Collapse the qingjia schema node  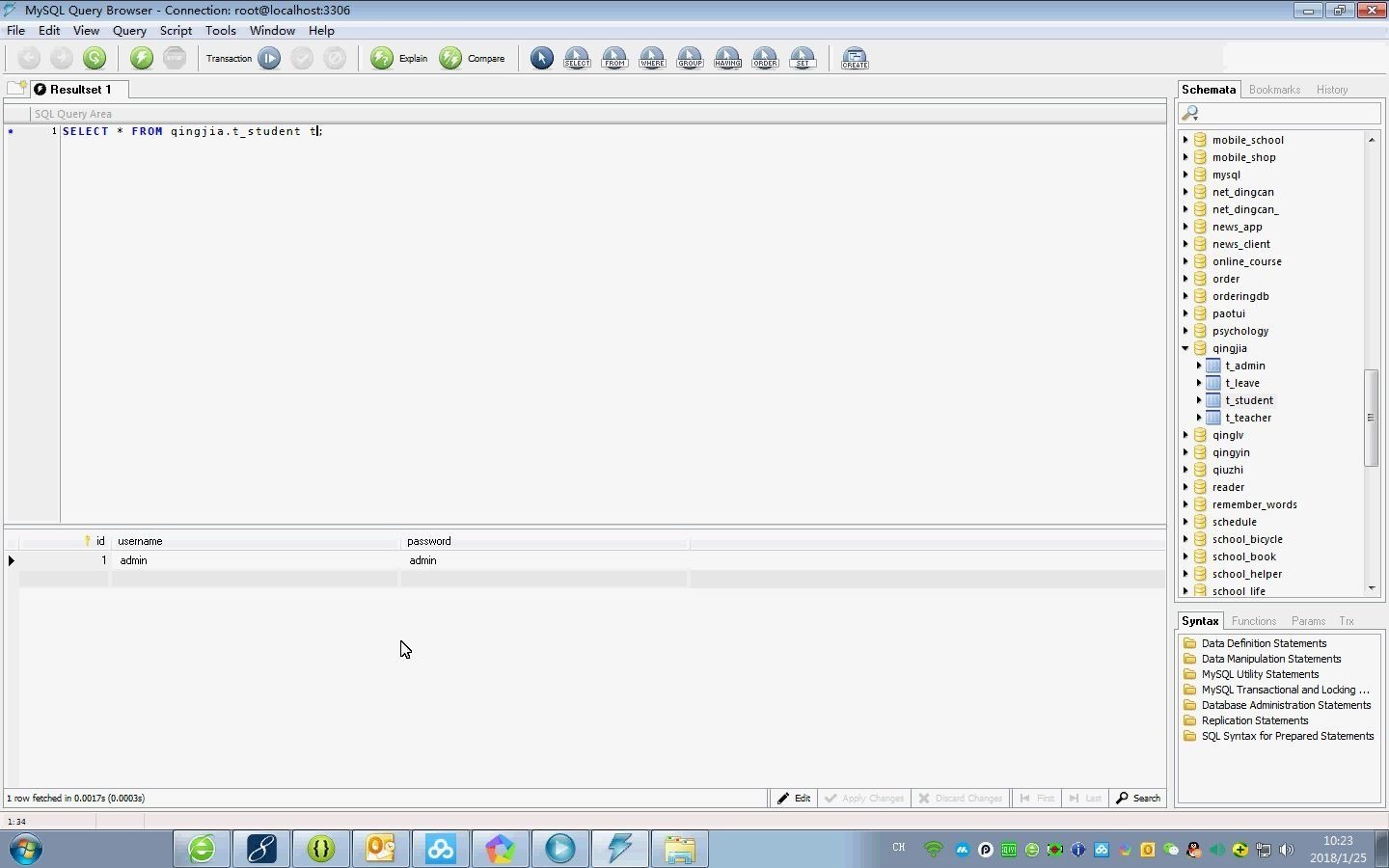pyautogui.click(x=1185, y=348)
